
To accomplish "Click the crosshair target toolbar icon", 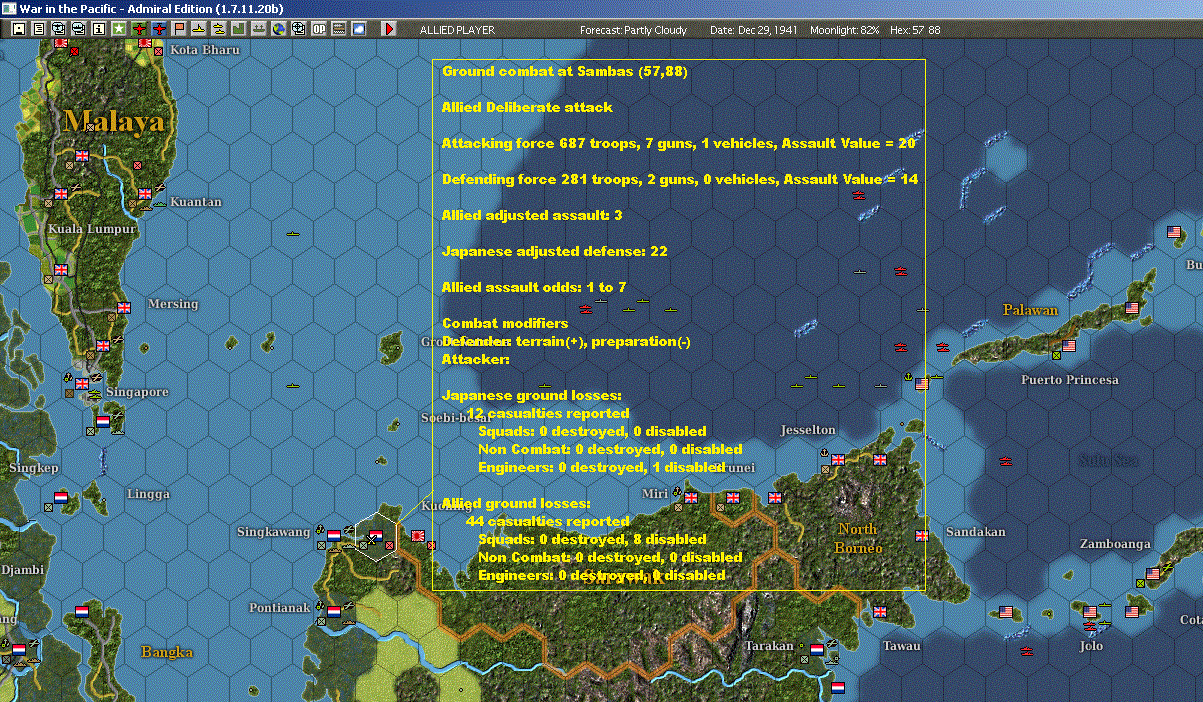I will tap(298, 30).
